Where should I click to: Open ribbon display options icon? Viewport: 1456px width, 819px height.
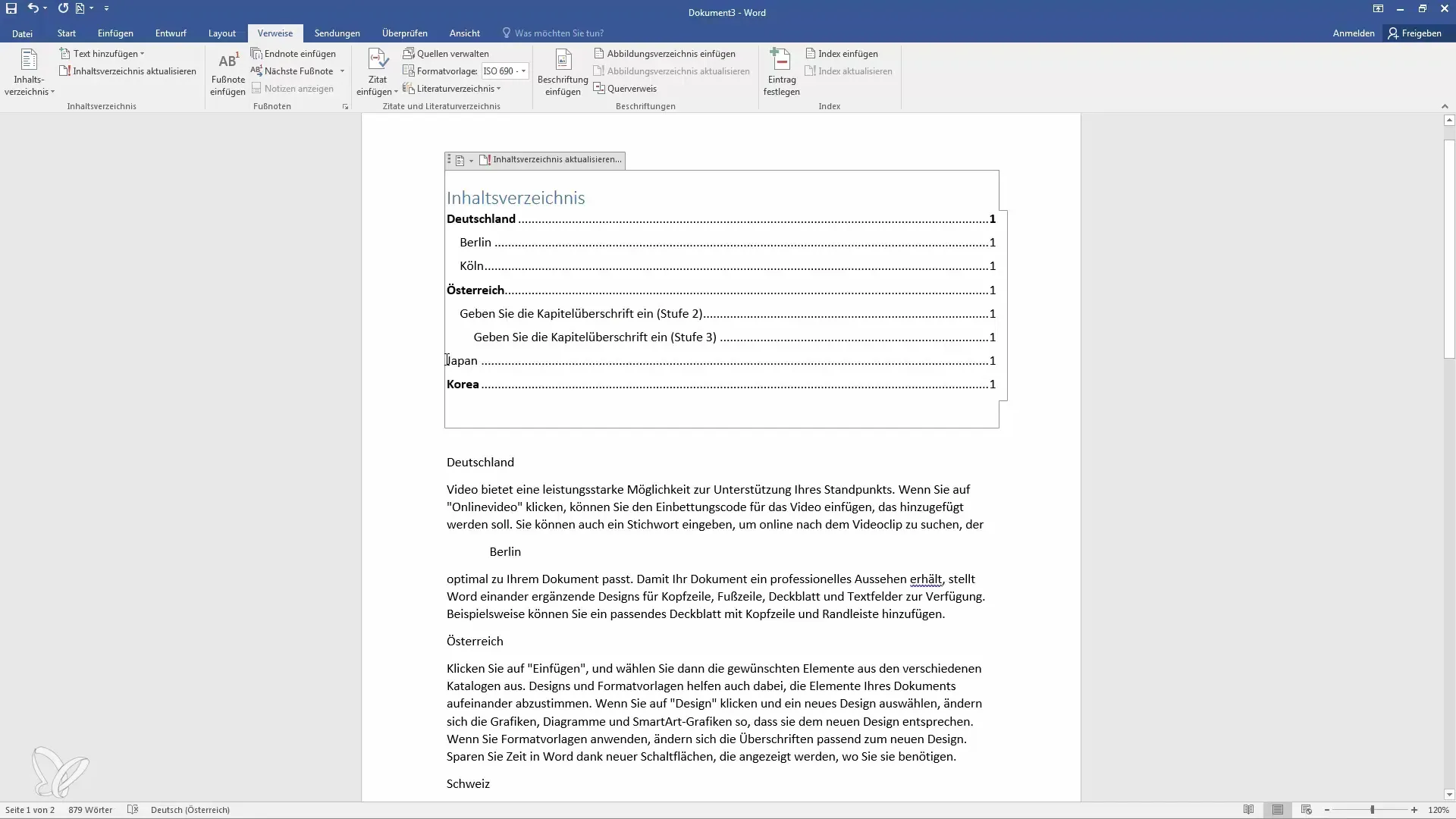point(1378,9)
